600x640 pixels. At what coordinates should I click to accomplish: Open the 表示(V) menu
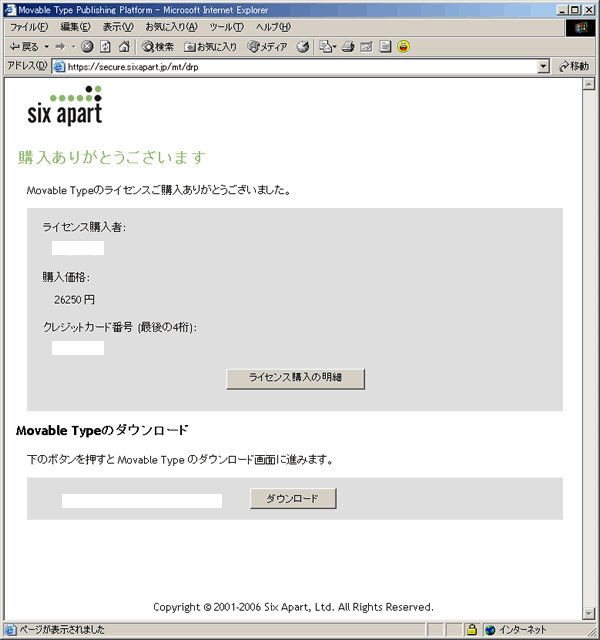tap(118, 27)
